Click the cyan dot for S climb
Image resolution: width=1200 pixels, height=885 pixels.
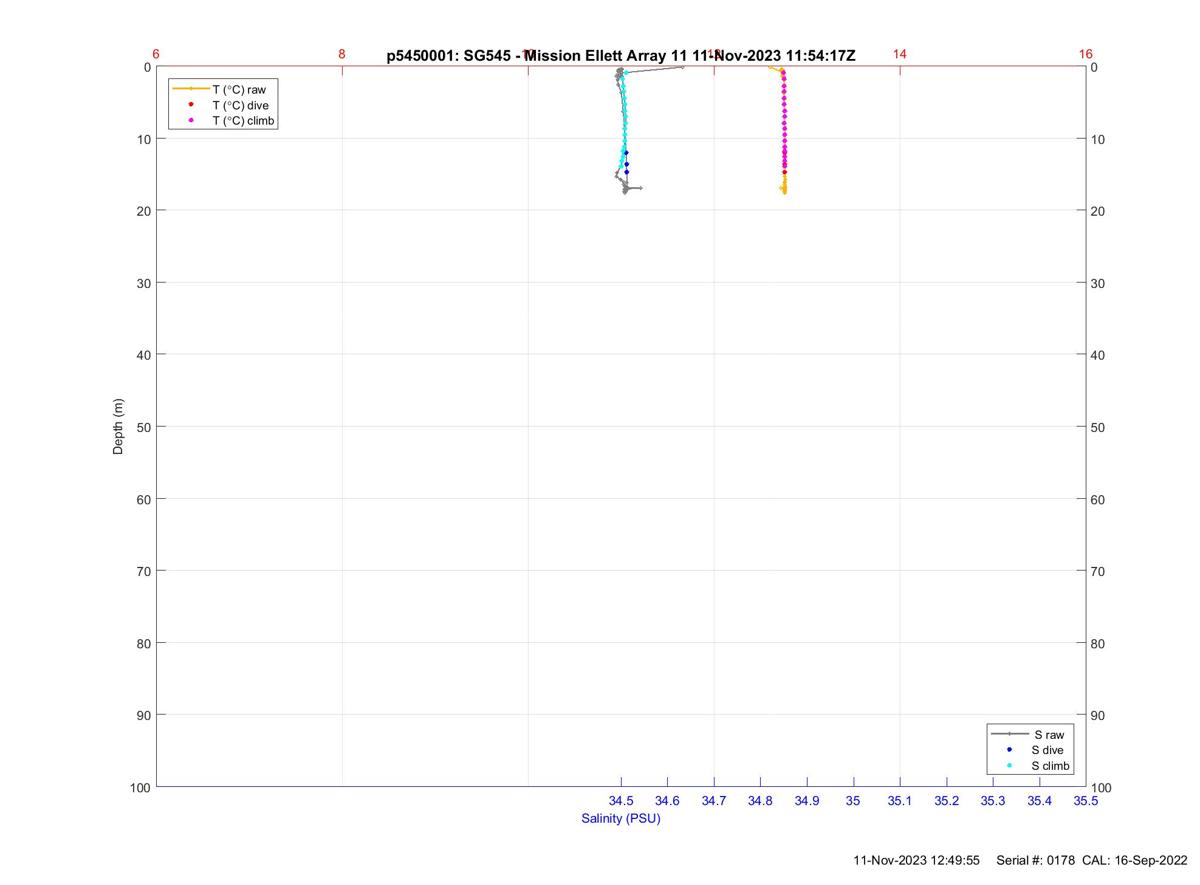click(x=1010, y=766)
